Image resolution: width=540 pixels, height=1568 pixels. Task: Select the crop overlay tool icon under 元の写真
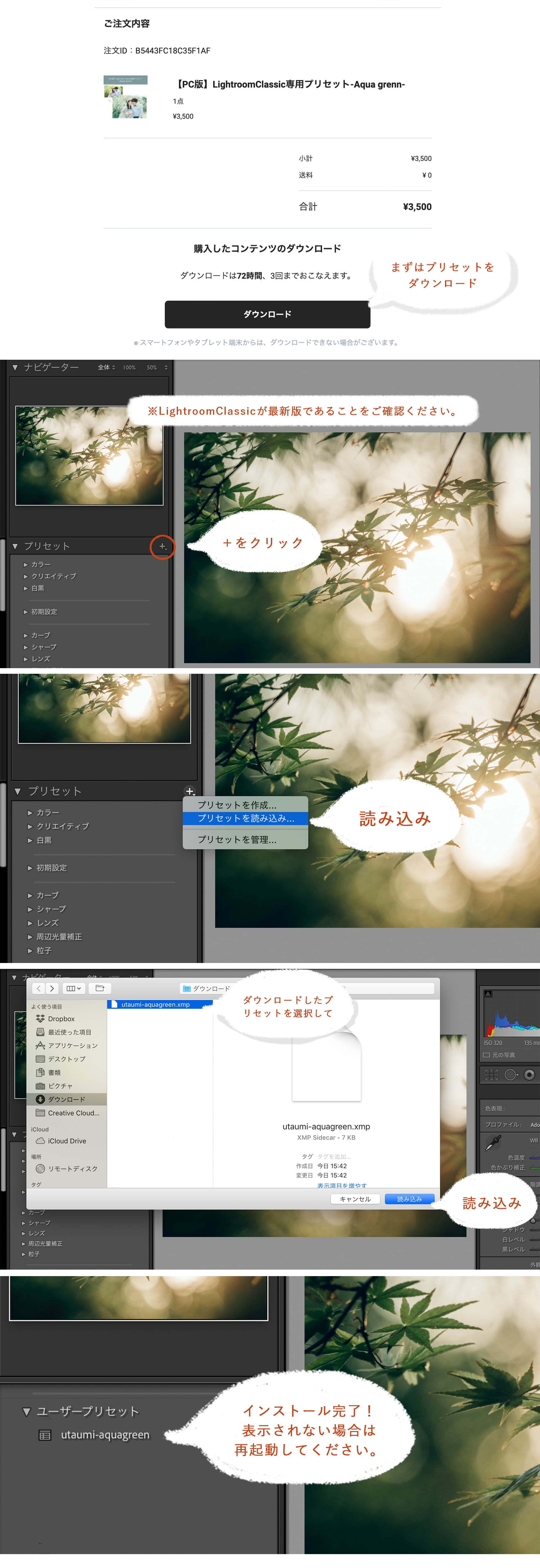point(491,1075)
